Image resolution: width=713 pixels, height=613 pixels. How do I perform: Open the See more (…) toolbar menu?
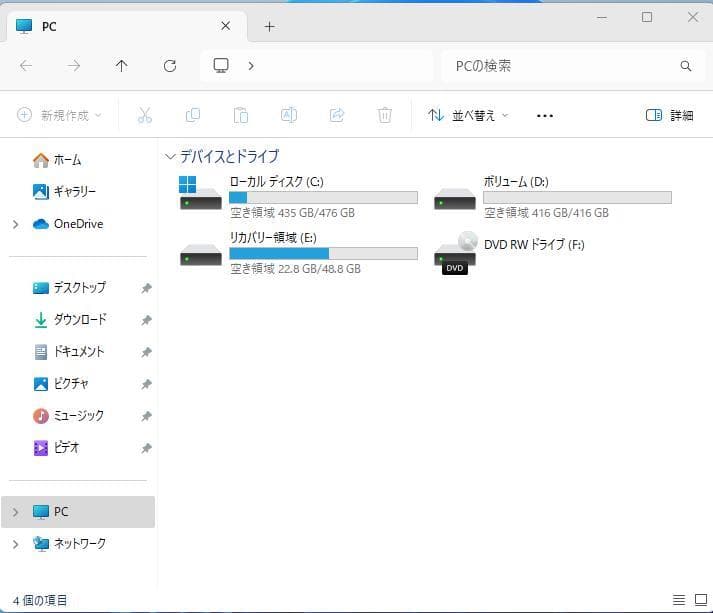(x=545, y=115)
